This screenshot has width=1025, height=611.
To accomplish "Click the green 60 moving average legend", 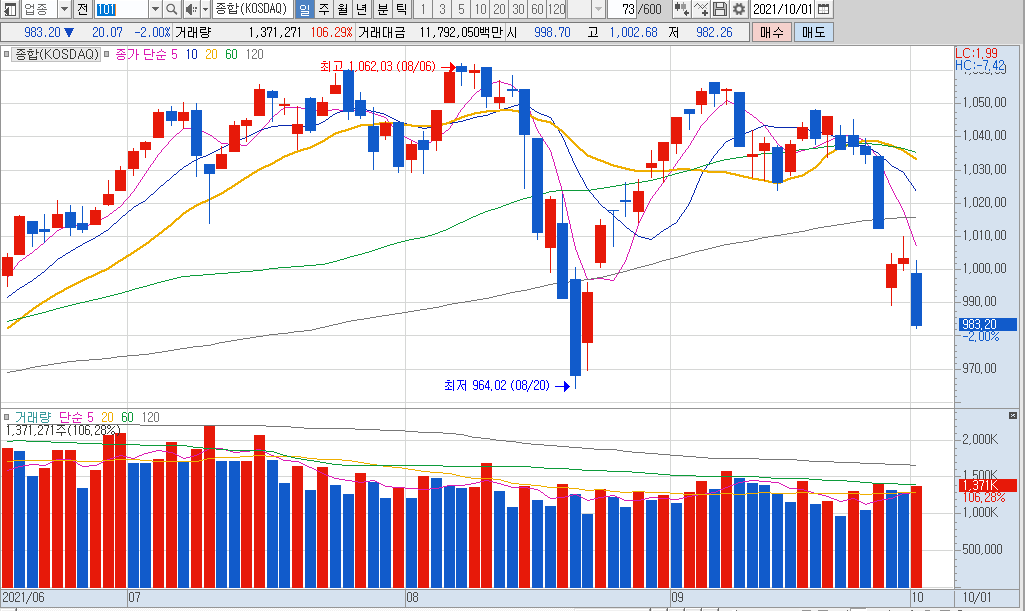I will 231,54.
